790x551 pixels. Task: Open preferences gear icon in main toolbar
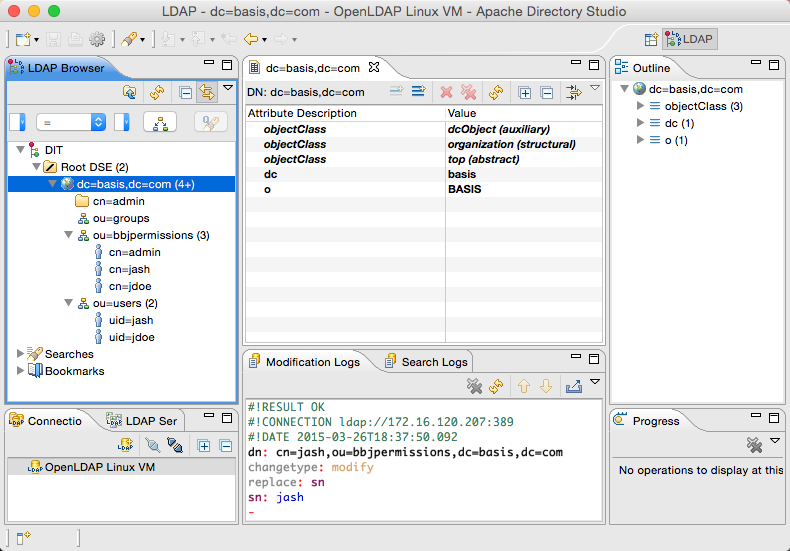(x=97, y=39)
